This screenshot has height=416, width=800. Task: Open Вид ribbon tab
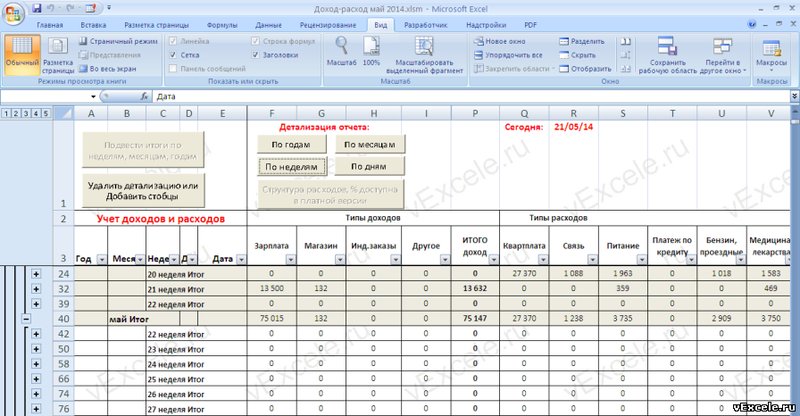click(381, 25)
